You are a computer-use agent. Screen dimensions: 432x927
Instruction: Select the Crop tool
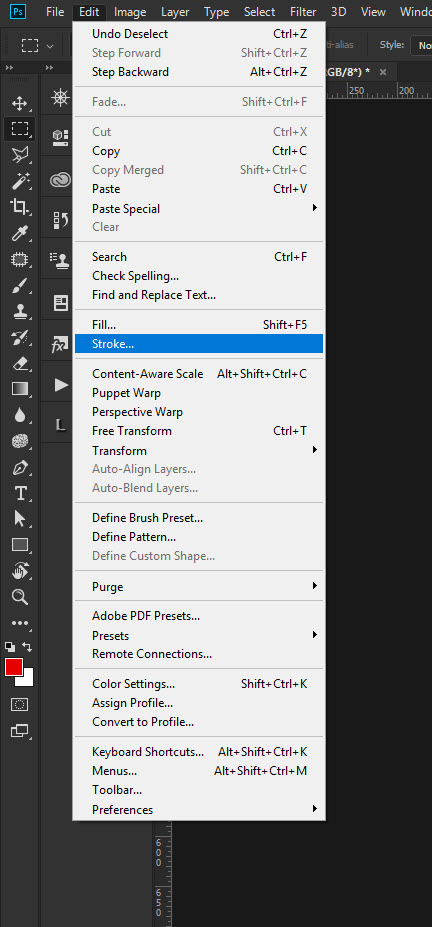pos(20,206)
